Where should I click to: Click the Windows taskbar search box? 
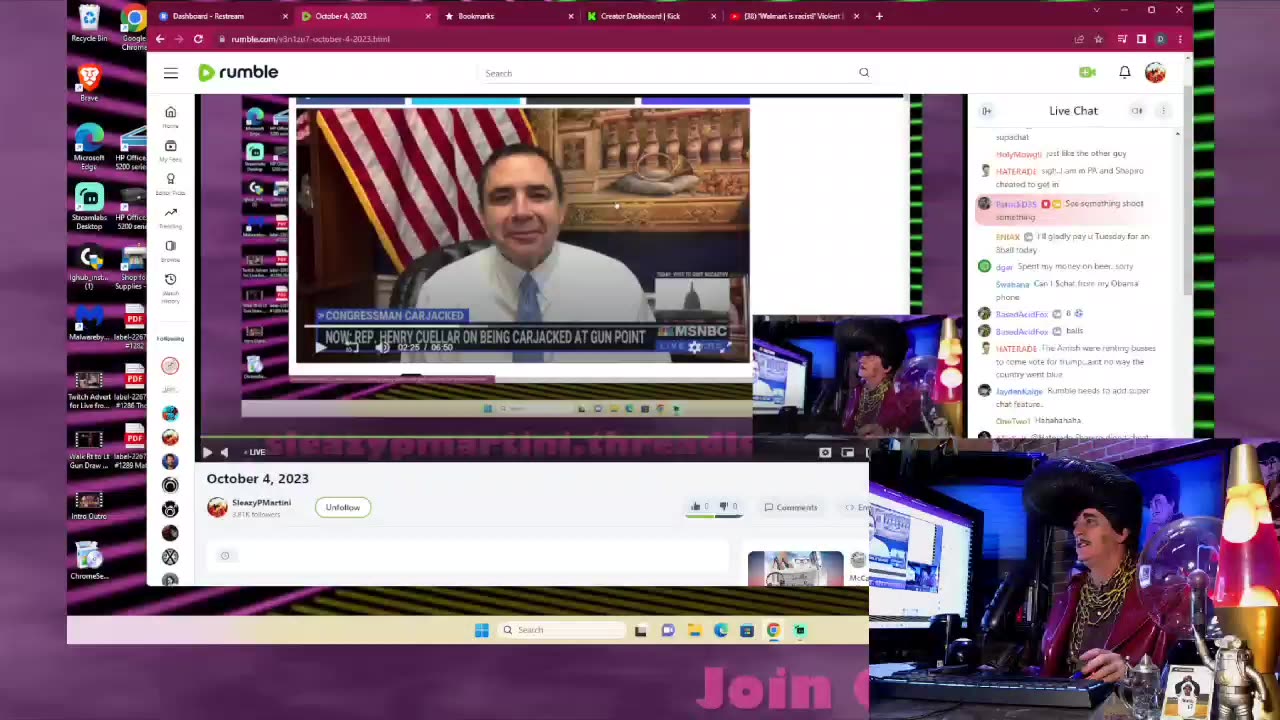(x=562, y=630)
